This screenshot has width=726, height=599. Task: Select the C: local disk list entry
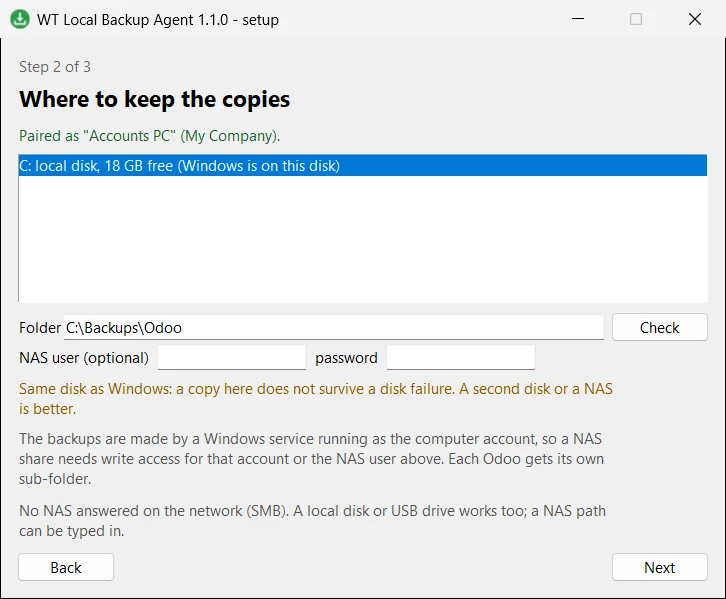pyautogui.click(x=363, y=166)
